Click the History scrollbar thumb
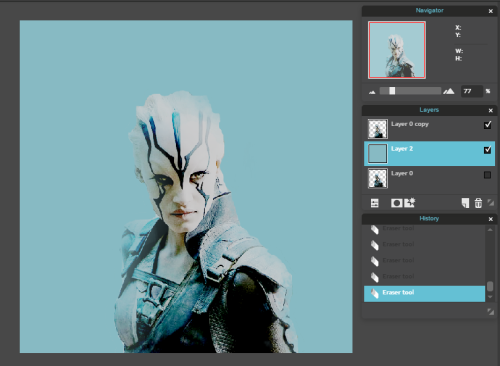The image size is (500, 366). tap(490, 286)
